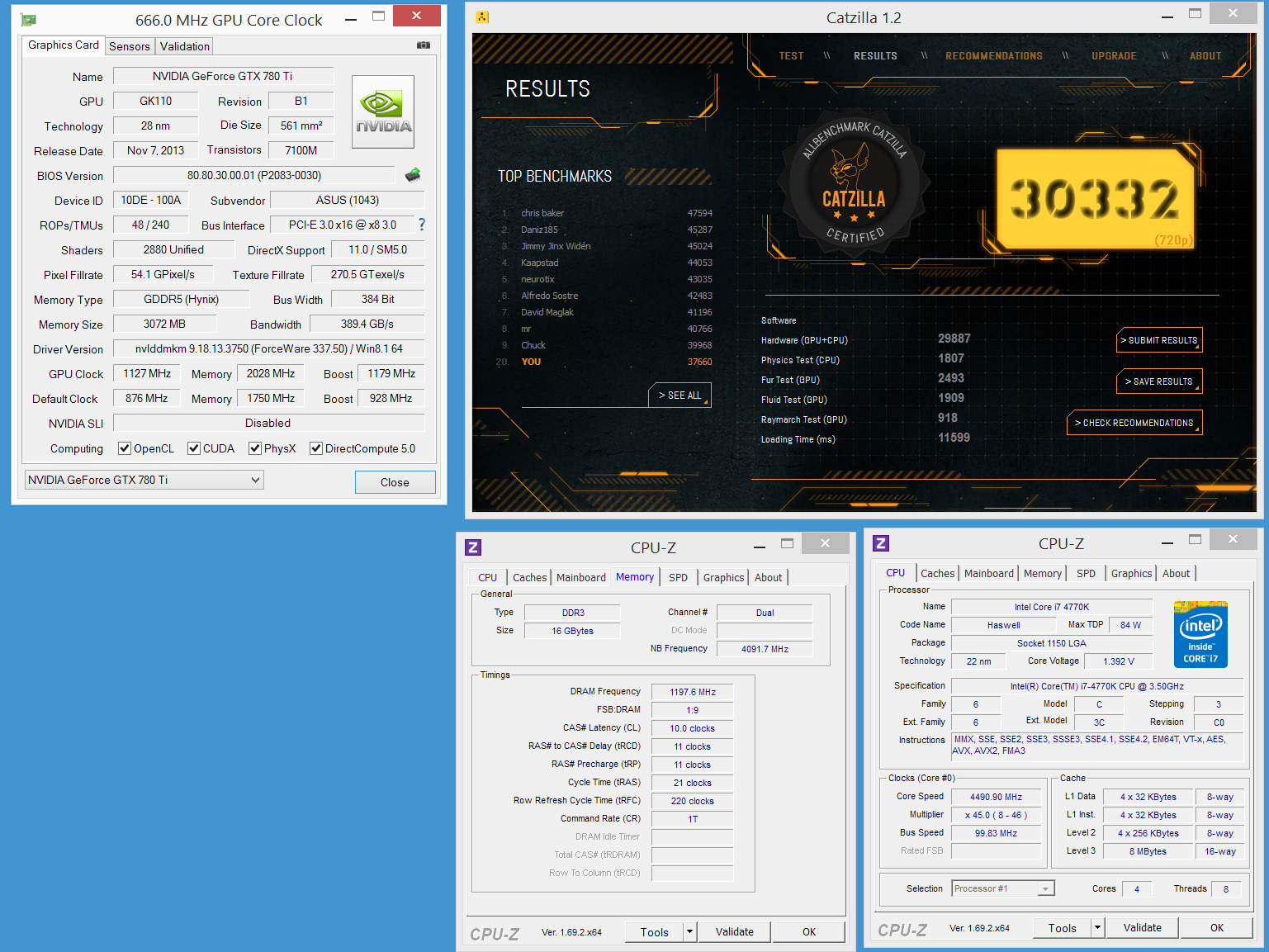Viewport: 1269px width, 952px height.
Task: Click the Catzilla title bar app icon
Action: [x=482, y=17]
